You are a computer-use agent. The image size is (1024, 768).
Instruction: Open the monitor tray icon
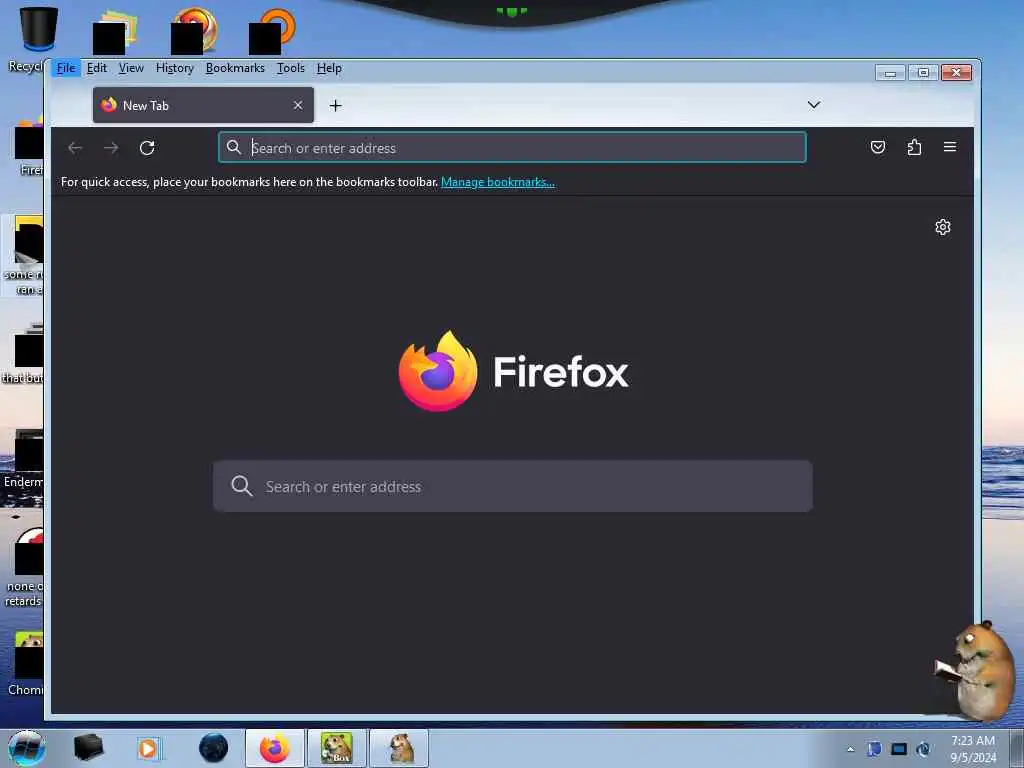click(x=899, y=749)
